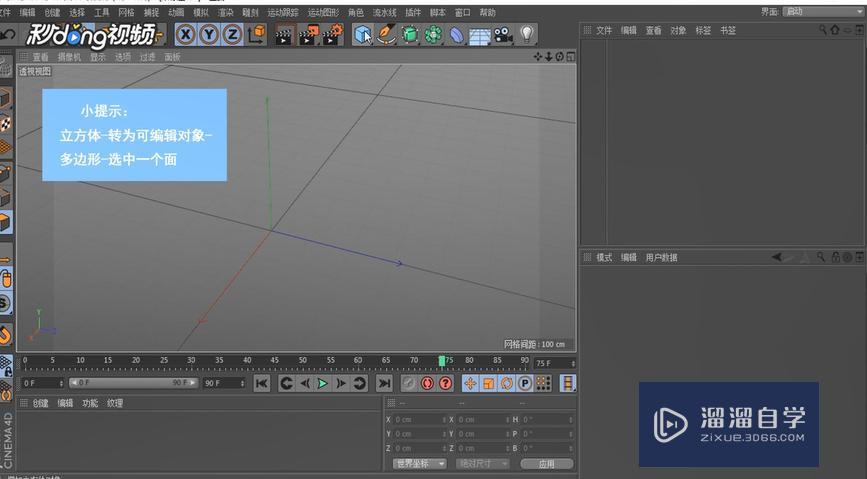The image size is (867, 479).
Task: Open the 帮助 main menu
Action: point(487,12)
